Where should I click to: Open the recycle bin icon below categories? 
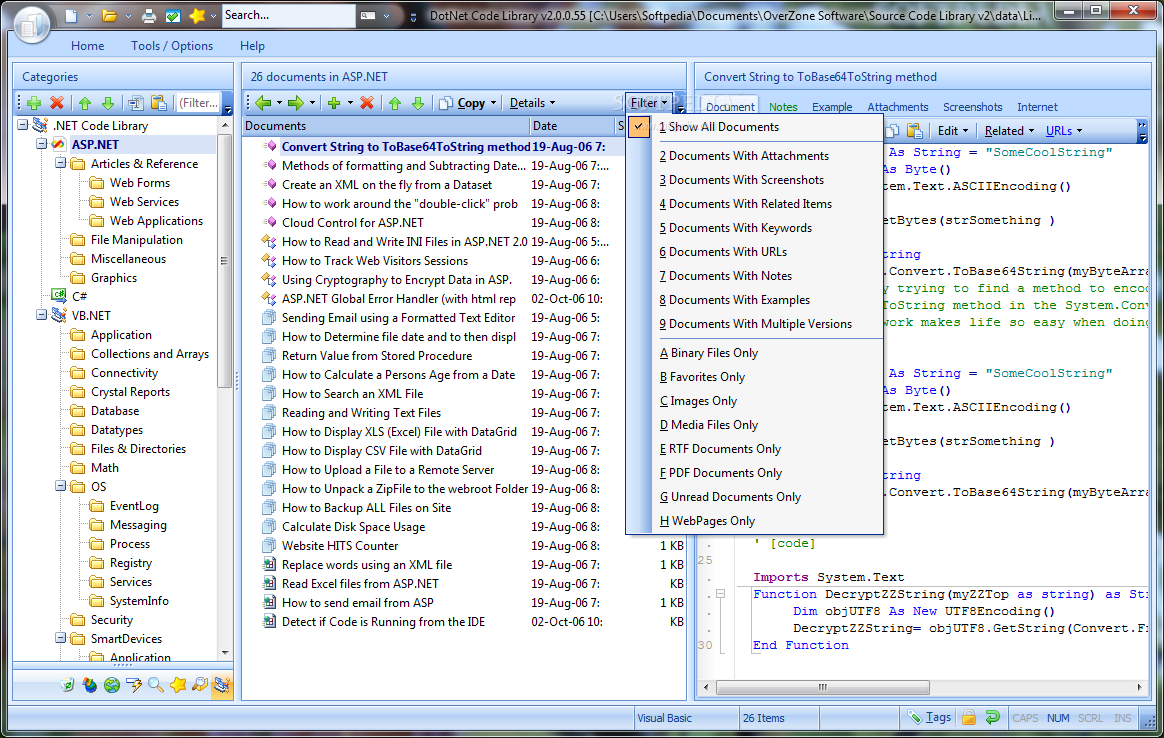point(68,685)
